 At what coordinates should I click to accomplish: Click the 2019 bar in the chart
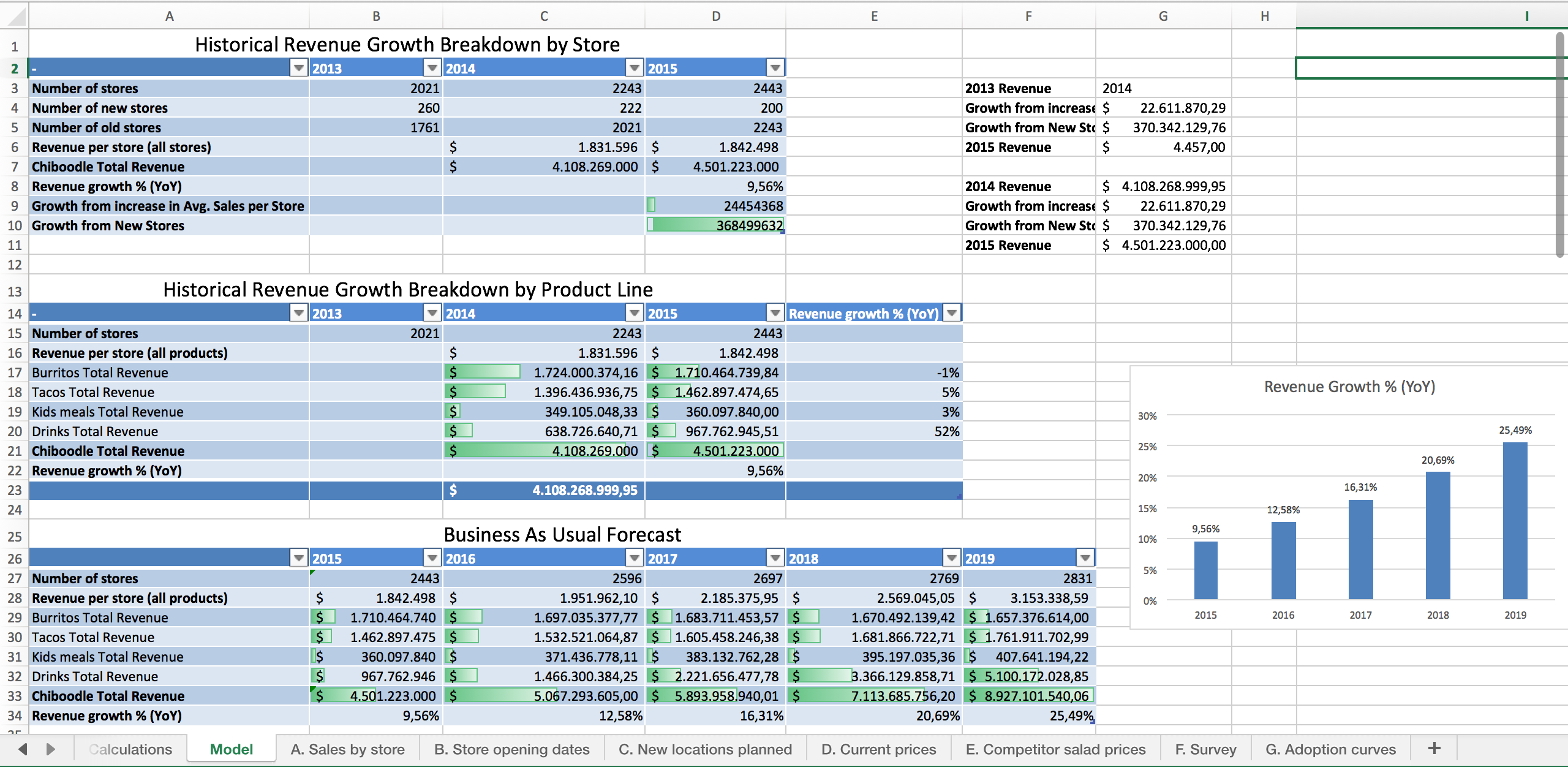point(1515,521)
